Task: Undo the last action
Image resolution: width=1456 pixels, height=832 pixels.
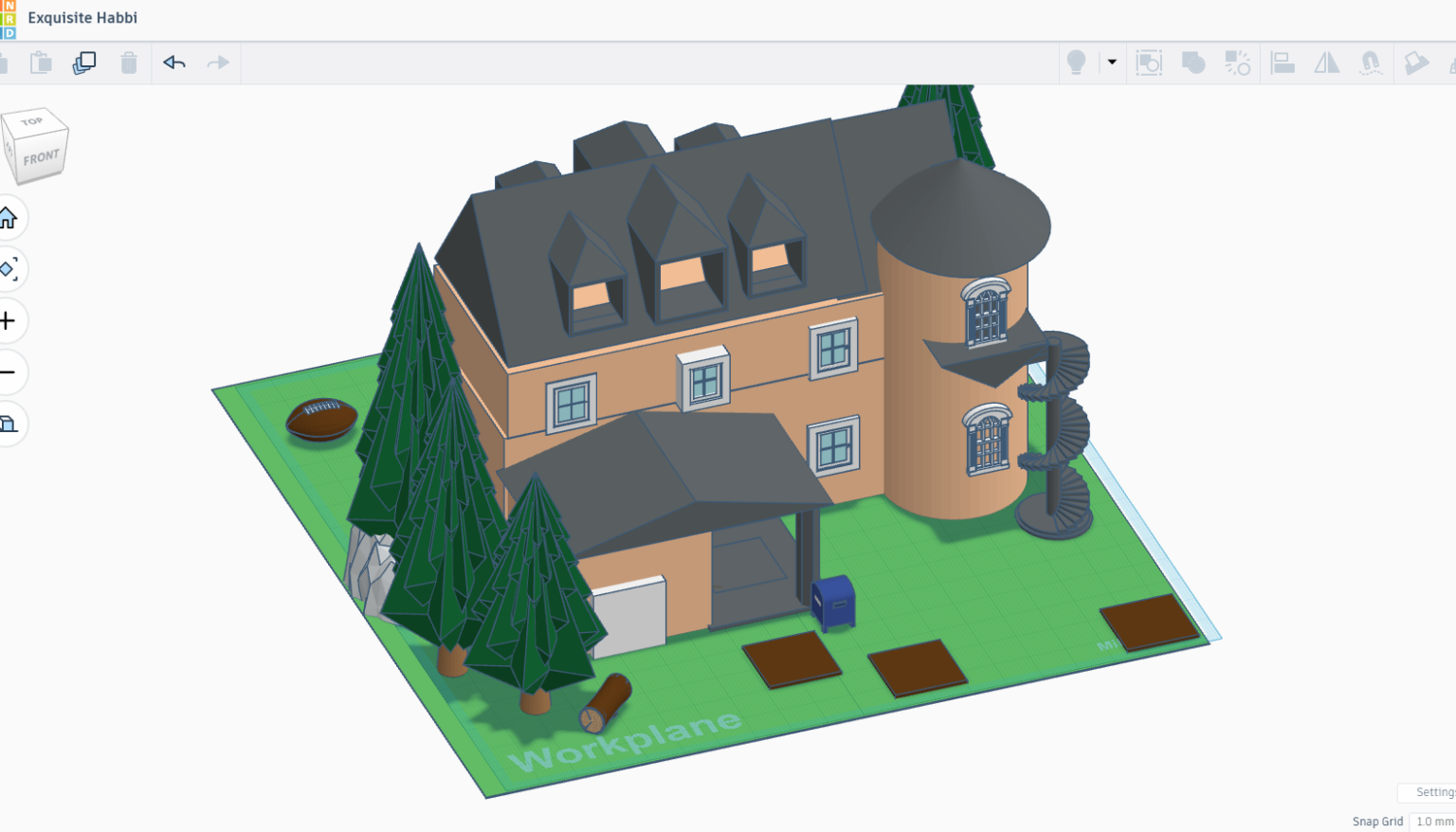Action: click(x=174, y=63)
